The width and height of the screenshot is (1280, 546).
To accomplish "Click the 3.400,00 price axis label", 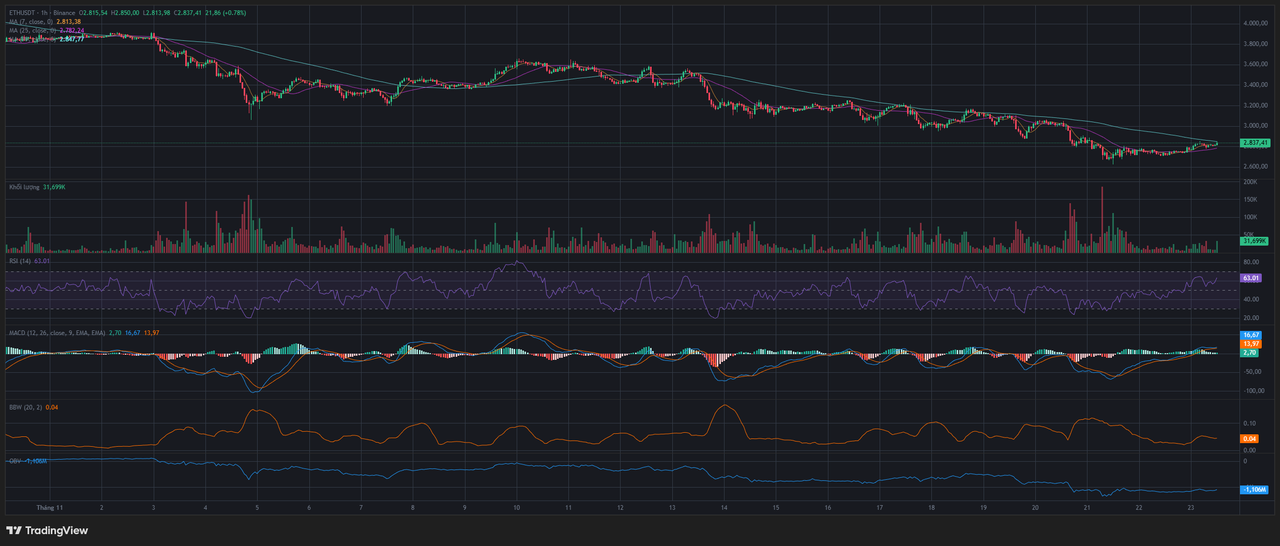I will pyautogui.click(x=1255, y=85).
